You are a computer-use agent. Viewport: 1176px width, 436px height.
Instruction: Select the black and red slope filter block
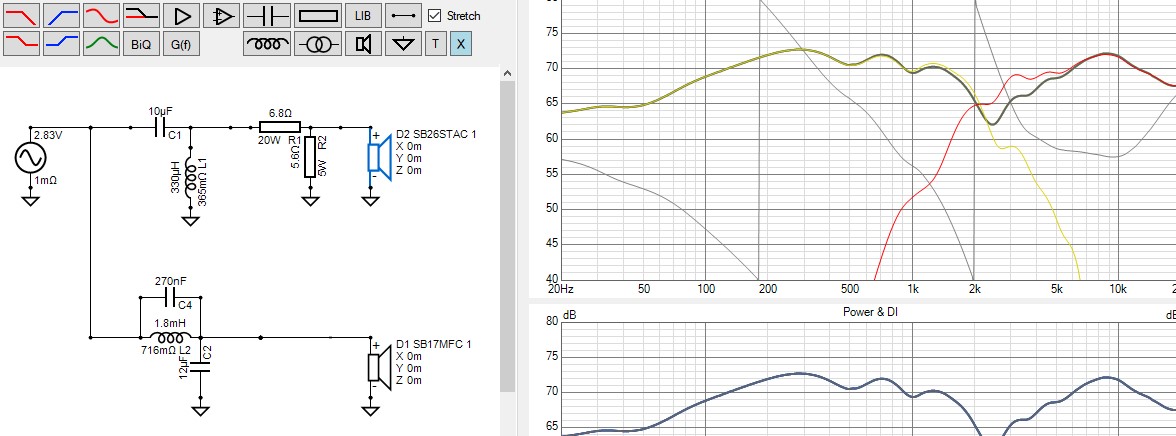(x=140, y=15)
